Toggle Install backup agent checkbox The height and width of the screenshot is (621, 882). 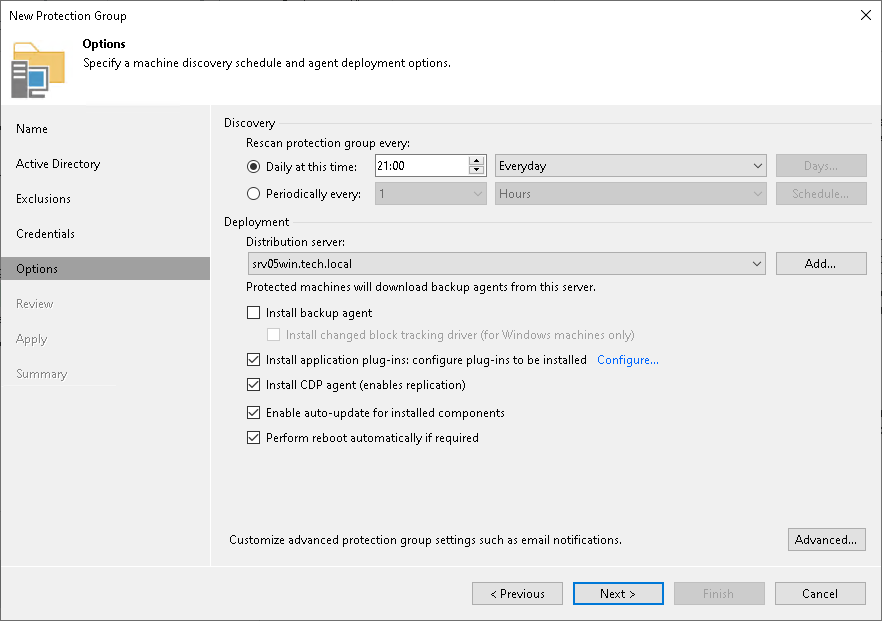(254, 312)
